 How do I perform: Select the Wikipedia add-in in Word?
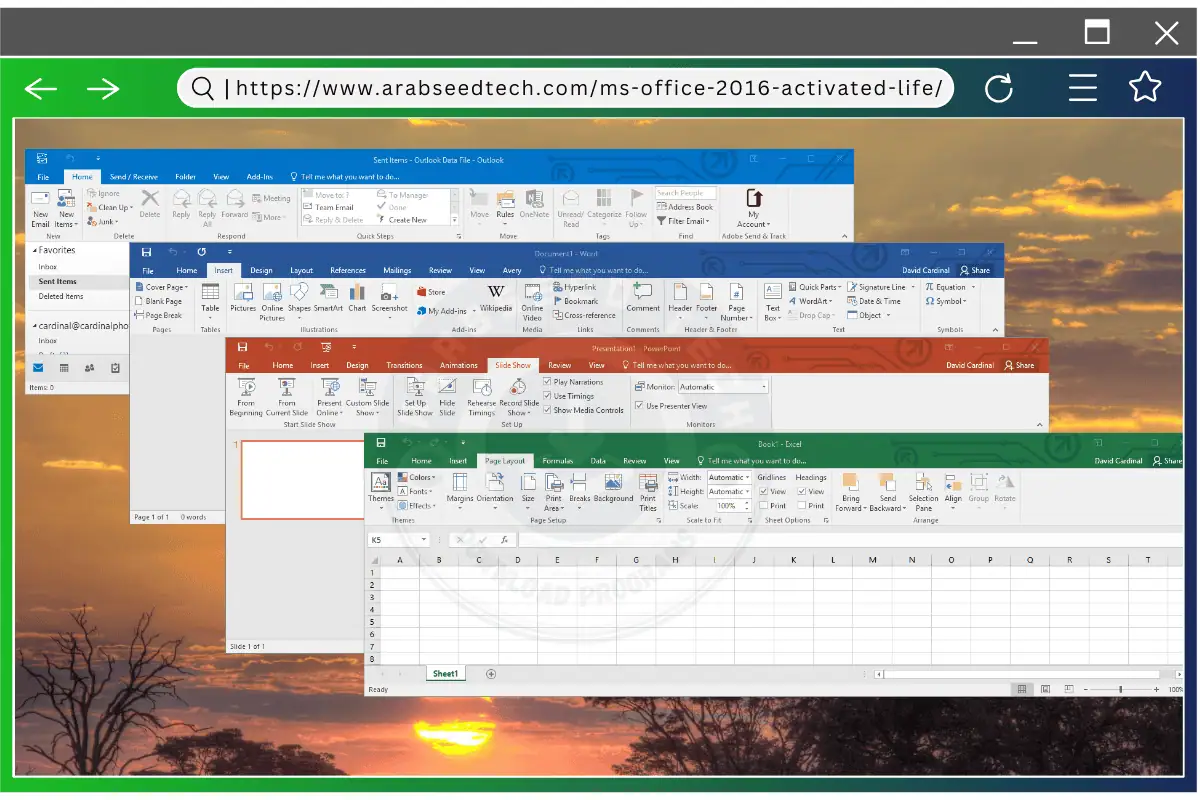point(497,300)
